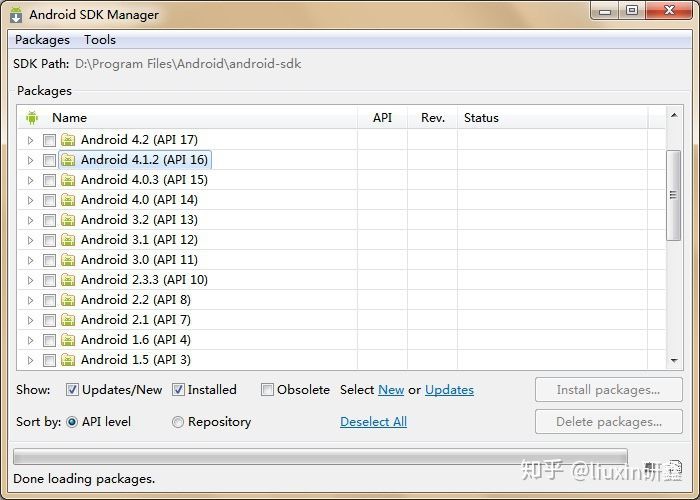
Task: Expand the Android 3.1 (API 12) node
Action: (30, 241)
